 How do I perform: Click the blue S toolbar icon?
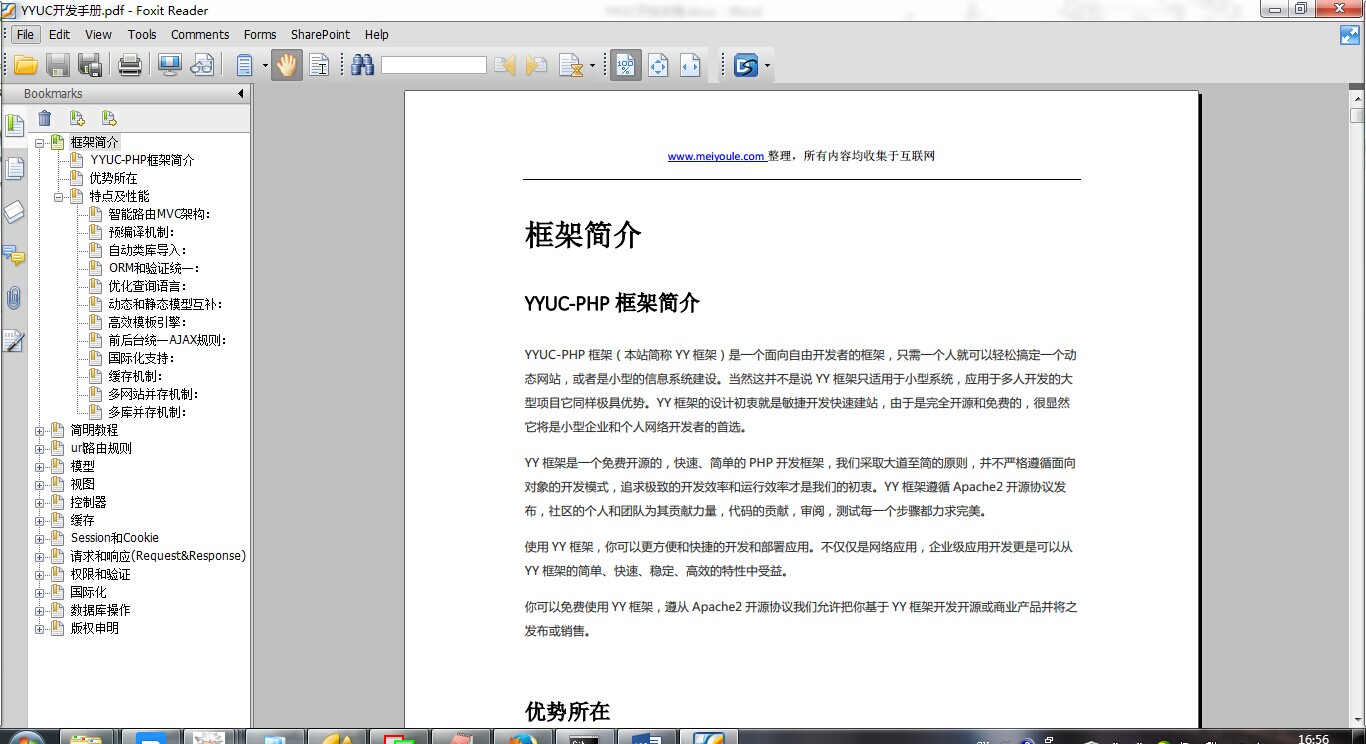tap(746, 66)
